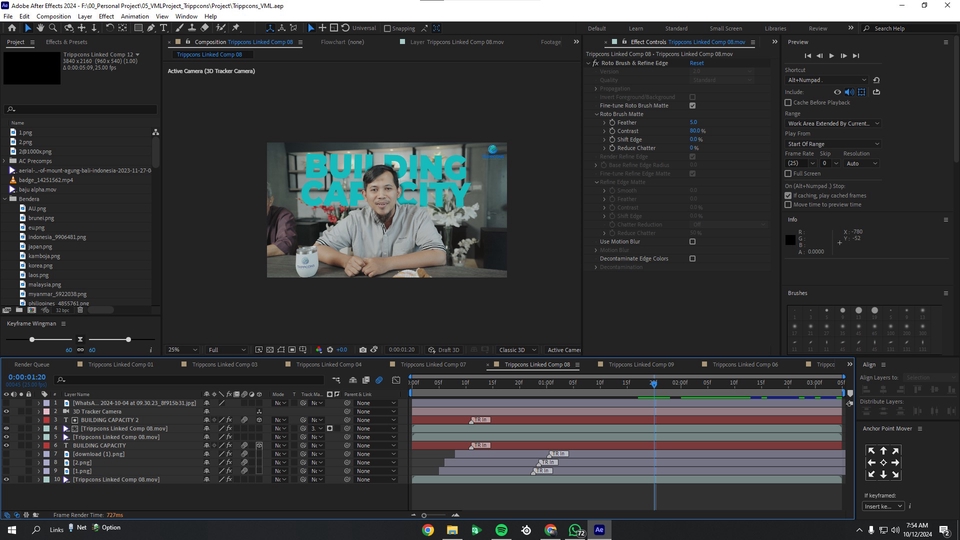Screen dimensions: 960x540
Task: Switch to Render Queue tab
Action: coord(32,365)
